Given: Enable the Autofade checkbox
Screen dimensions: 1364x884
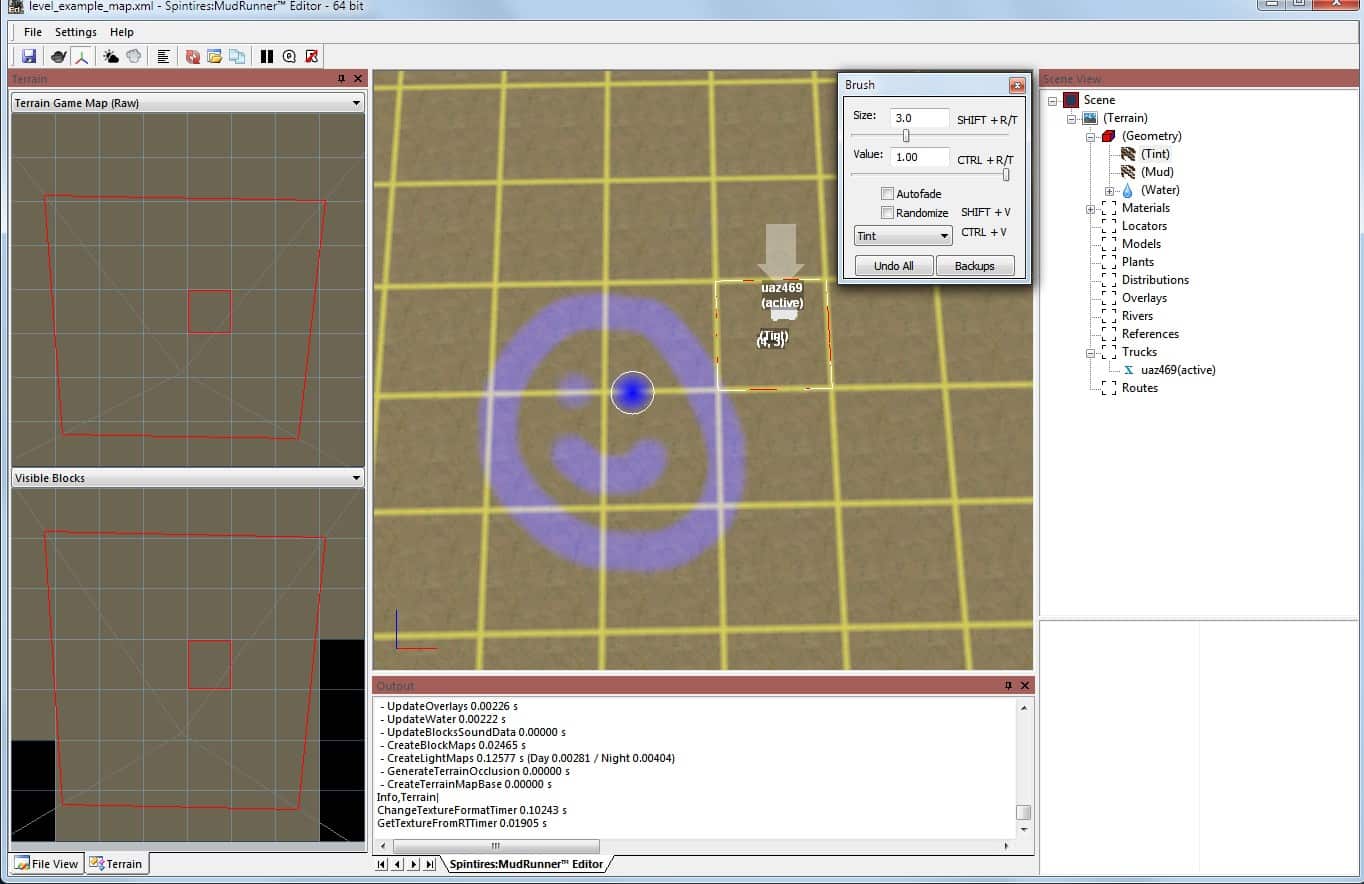Looking at the screenshot, I should [x=887, y=194].
